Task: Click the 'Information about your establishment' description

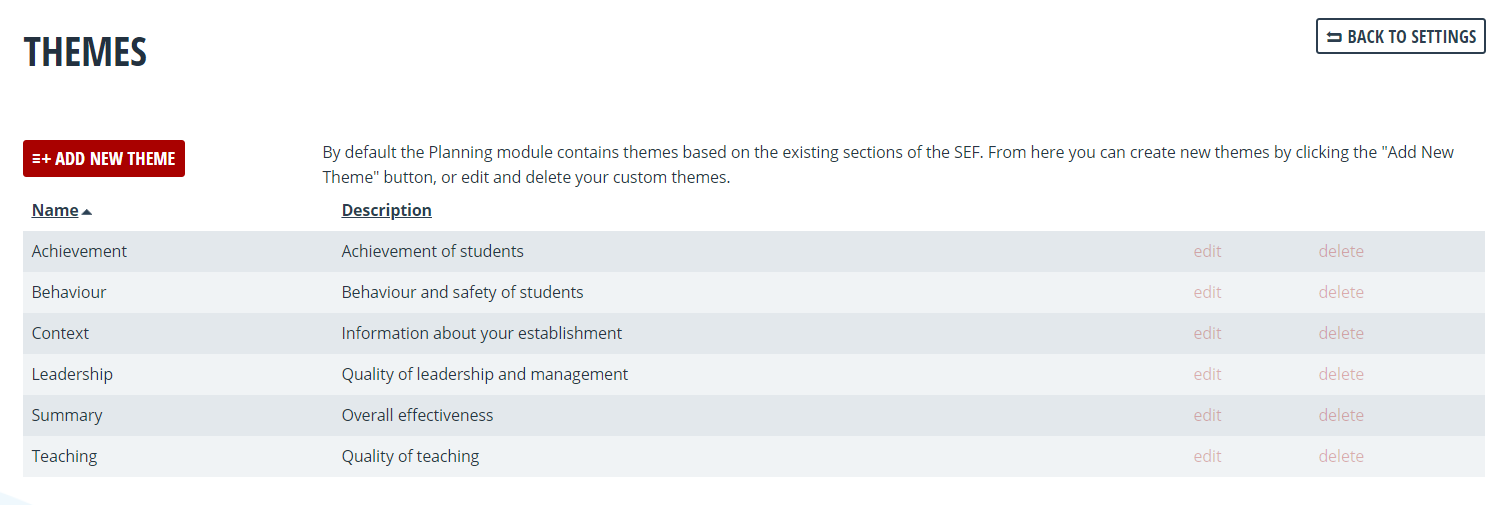Action: pos(482,333)
